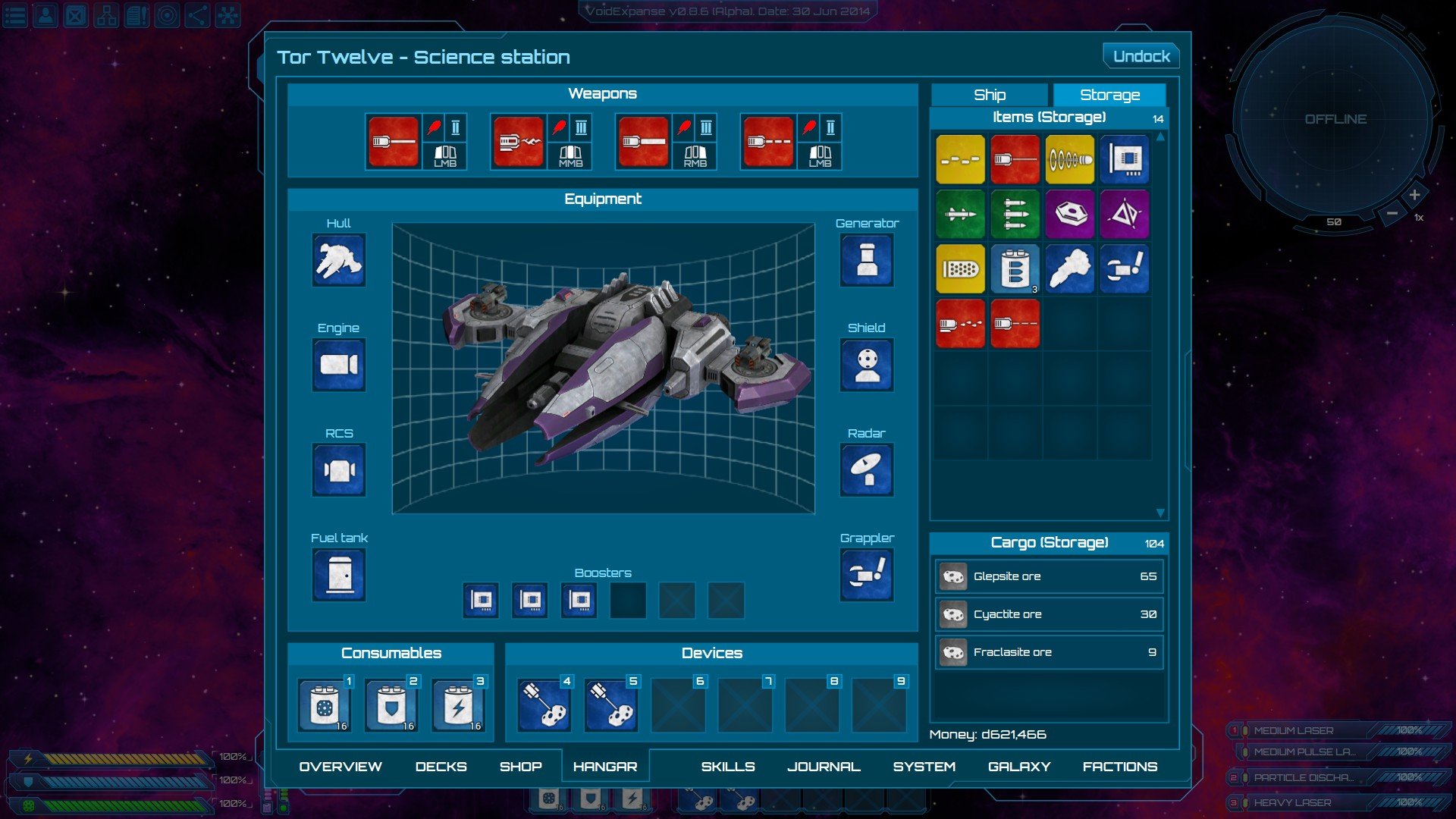Select the Generator equipment slot

[x=866, y=260]
